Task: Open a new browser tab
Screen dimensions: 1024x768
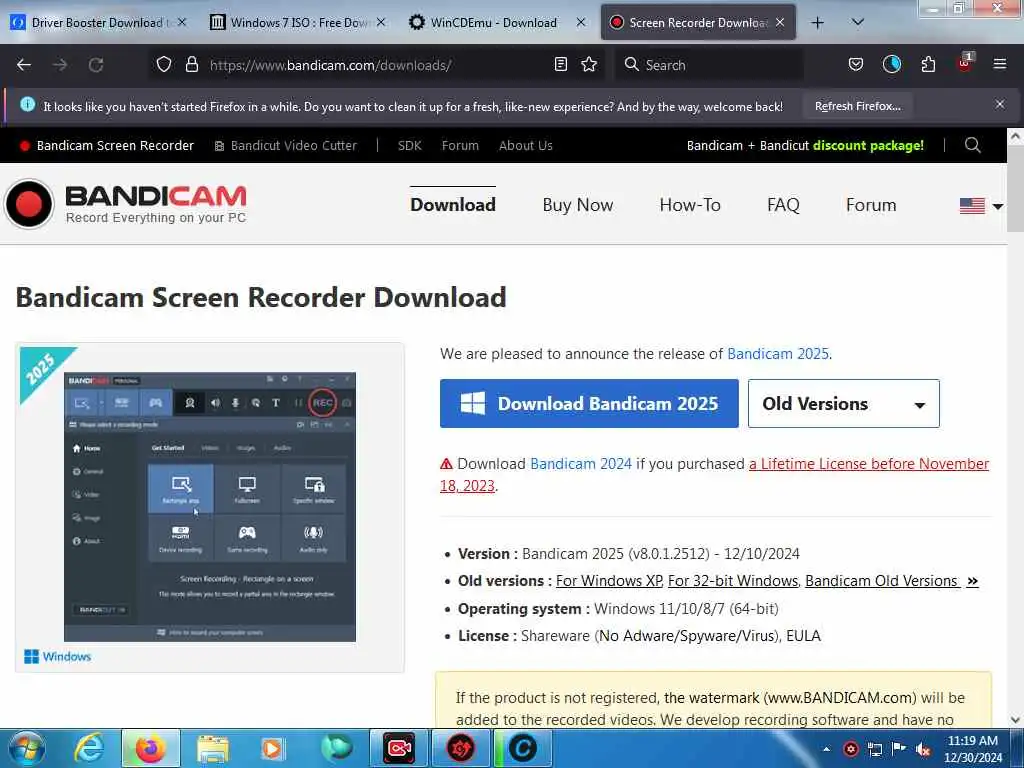Action: pos(817,23)
